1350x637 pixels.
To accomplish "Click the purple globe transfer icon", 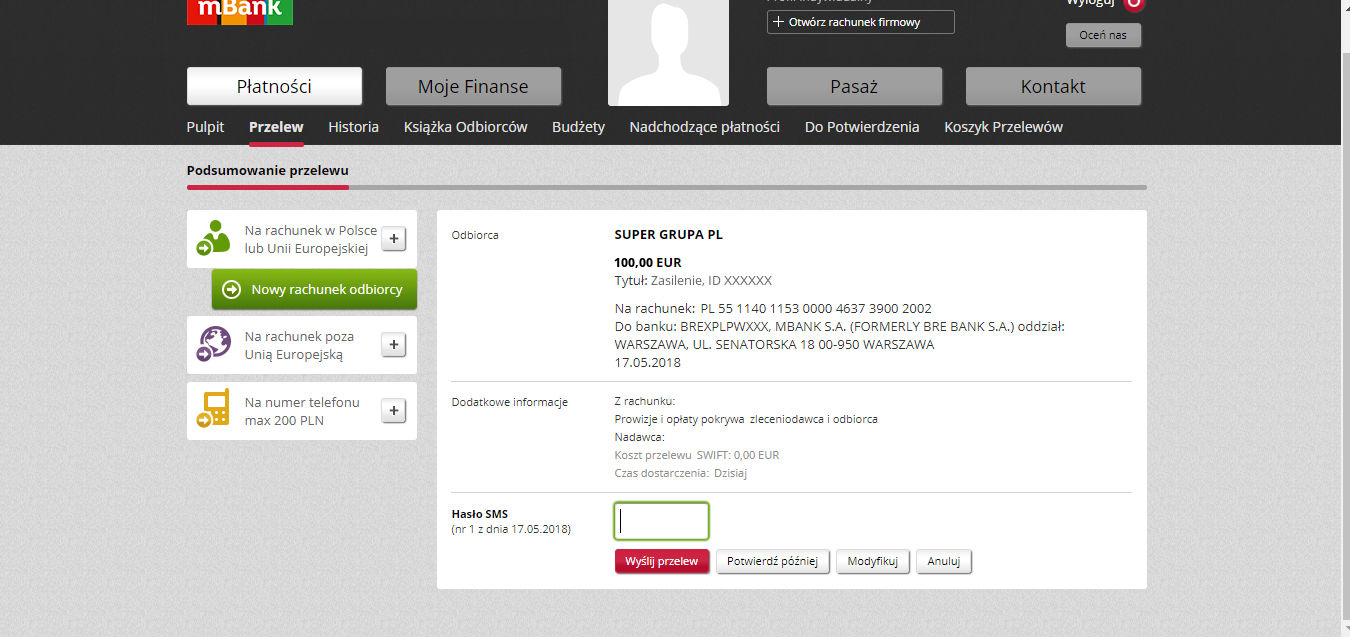I will click(x=214, y=345).
